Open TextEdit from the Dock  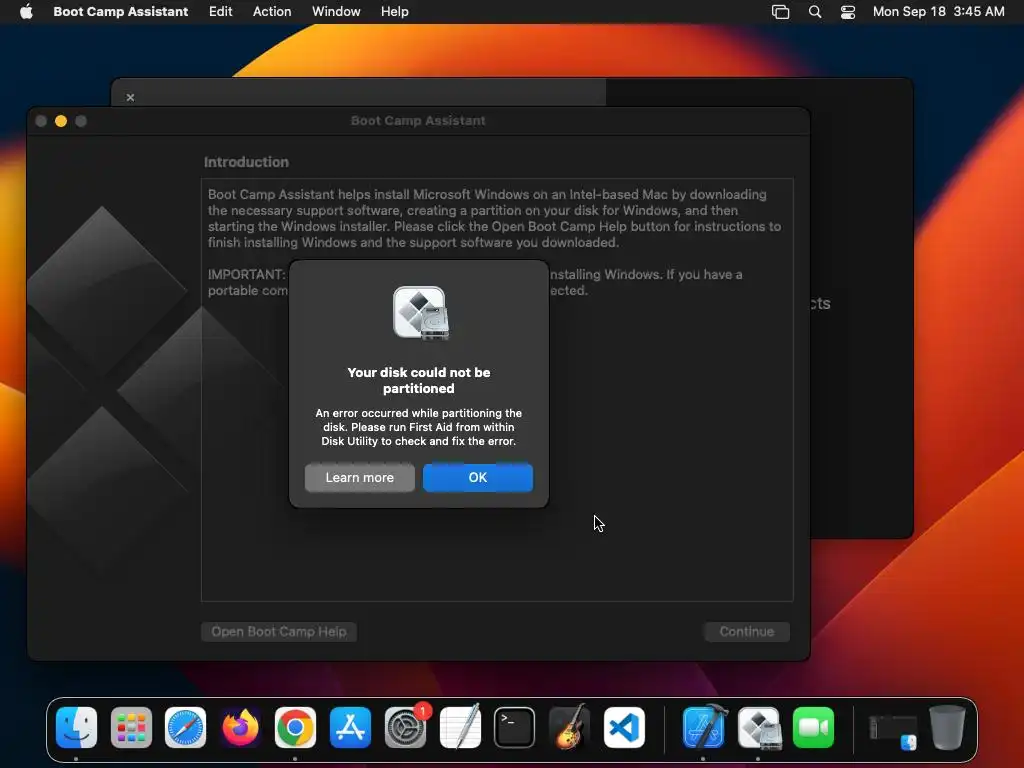[x=460, y=728]
